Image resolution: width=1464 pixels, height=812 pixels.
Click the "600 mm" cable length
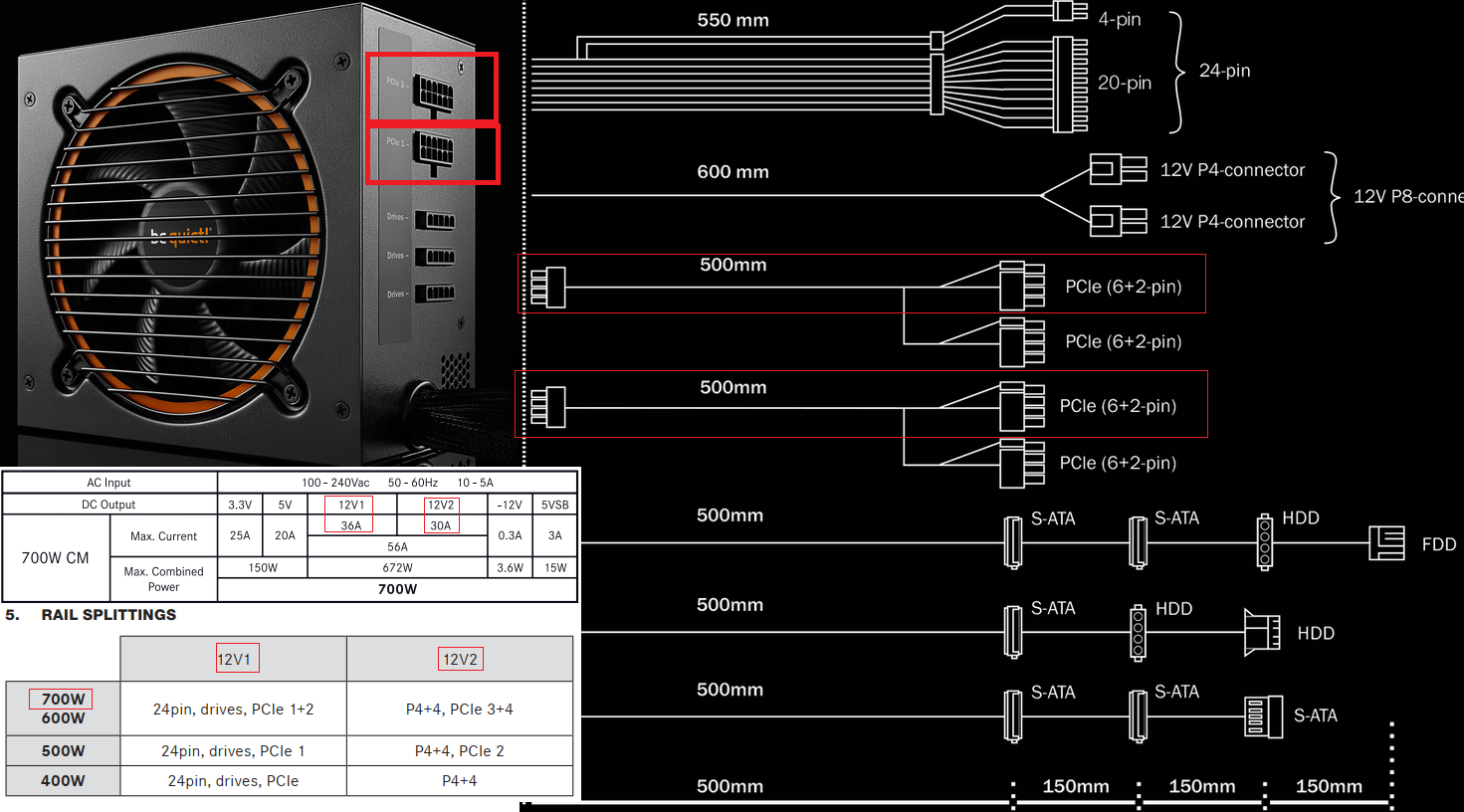coord(732,172)
